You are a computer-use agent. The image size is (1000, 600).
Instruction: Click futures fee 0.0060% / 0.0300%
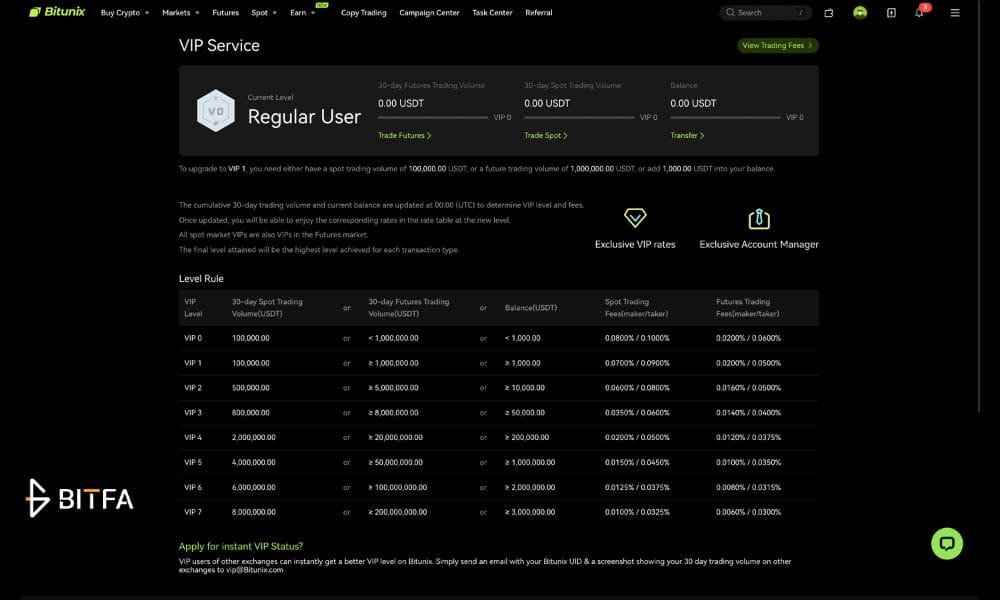click(x=748, y=512)
